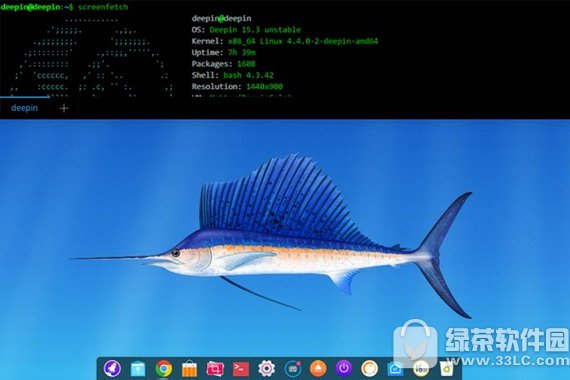Add a new terminal tab with plus
570x380 pixels.
[64, 108]
